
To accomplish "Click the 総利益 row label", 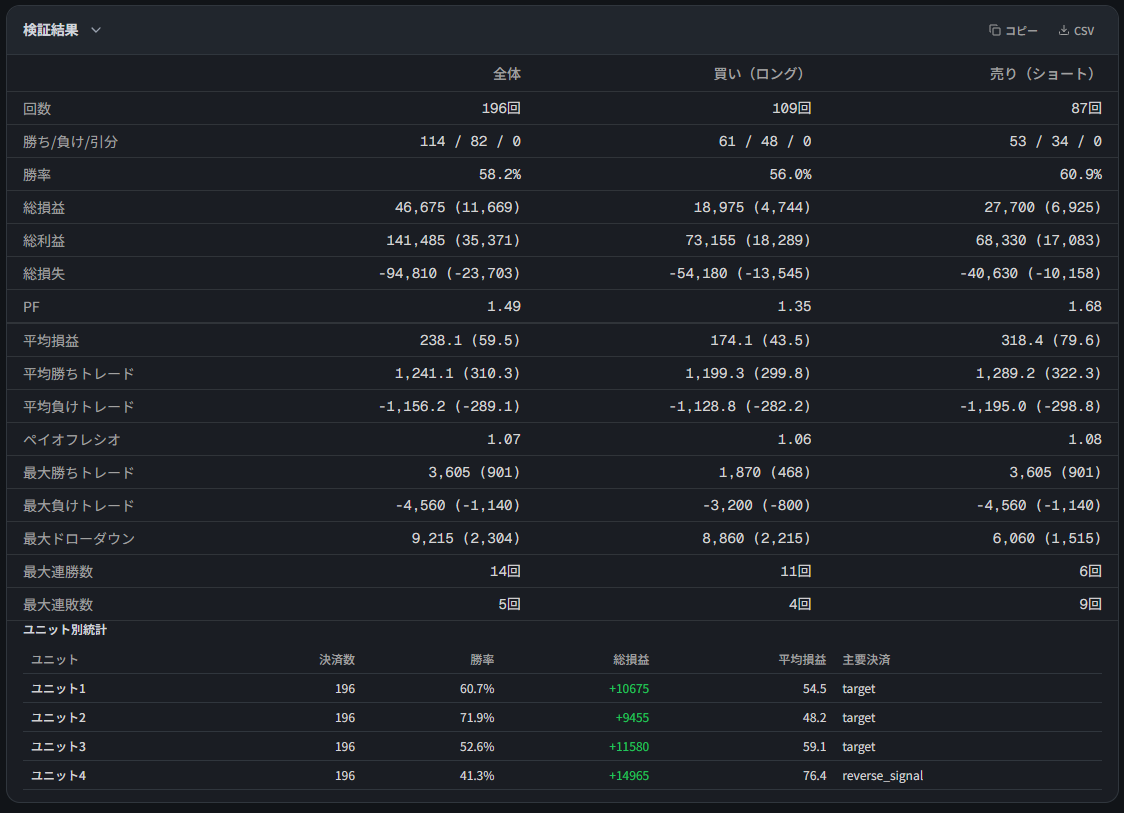I will 44,241.
